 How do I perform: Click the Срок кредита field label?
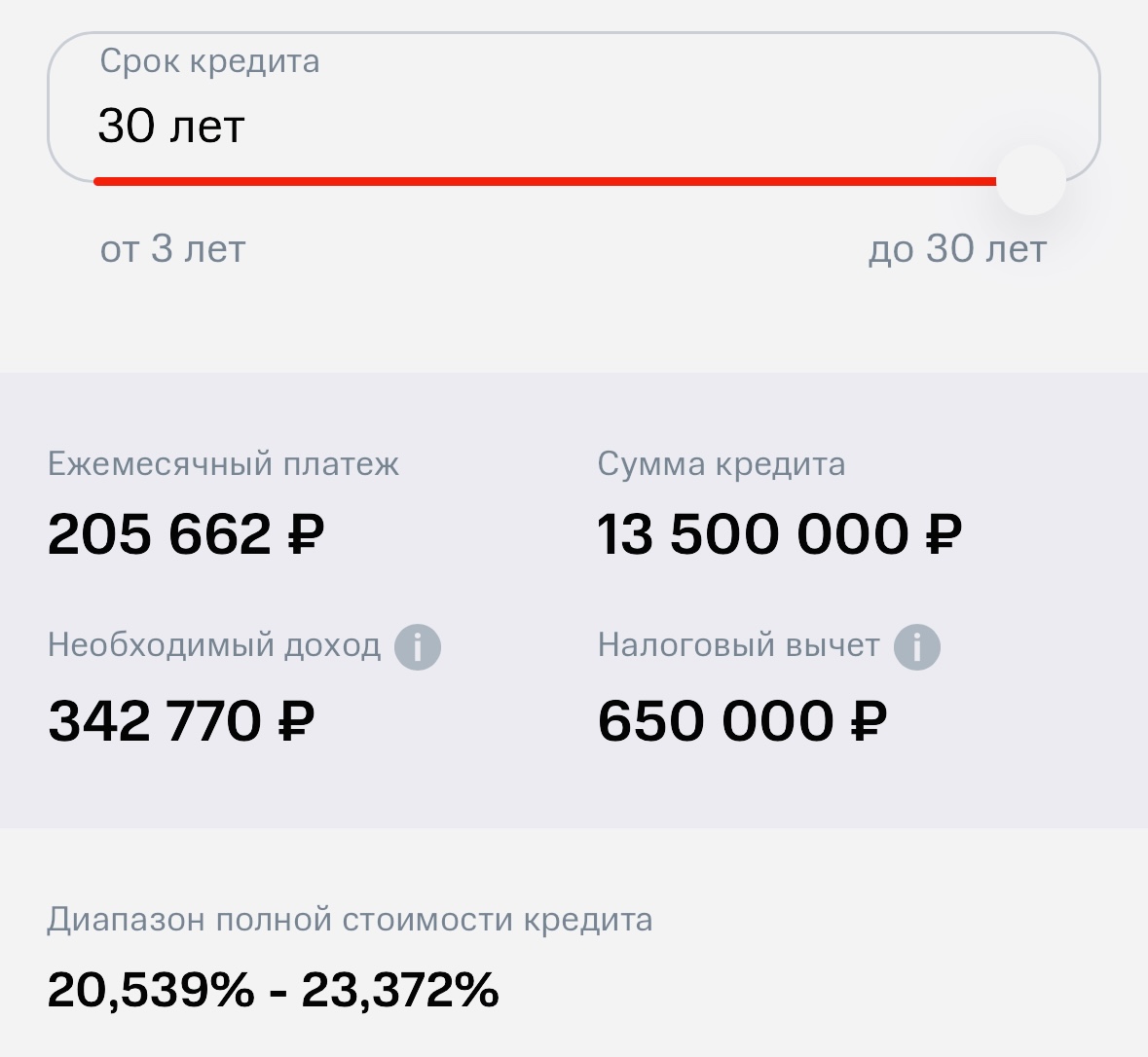[209, 61]
